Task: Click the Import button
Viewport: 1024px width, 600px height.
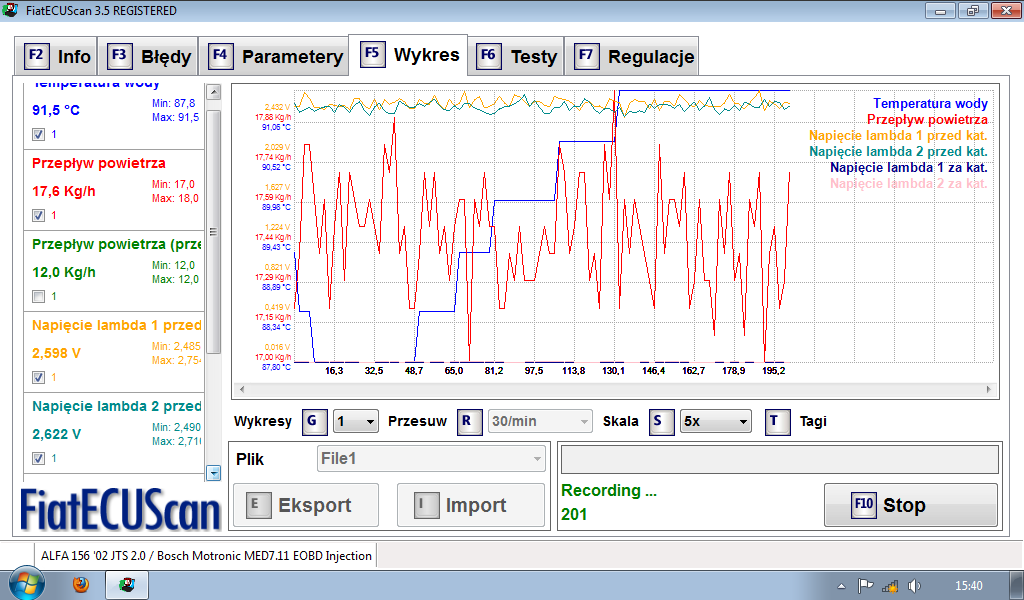Action: click(x=471, y=505)
